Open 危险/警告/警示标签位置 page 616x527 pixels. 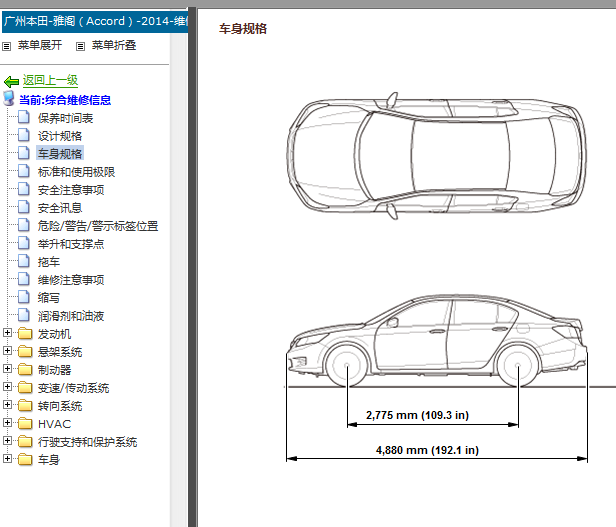point(98,226)
